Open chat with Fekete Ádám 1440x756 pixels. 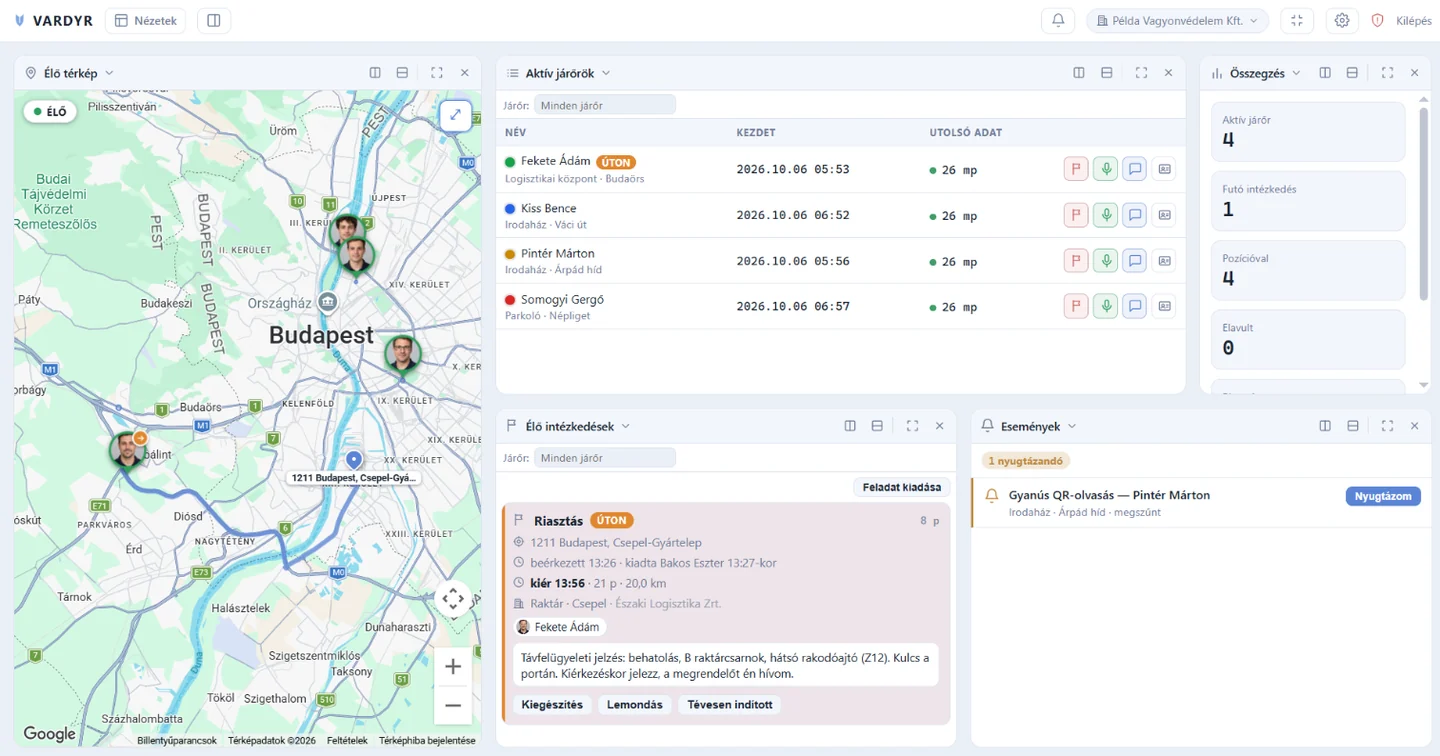(x=1135, y=169)
